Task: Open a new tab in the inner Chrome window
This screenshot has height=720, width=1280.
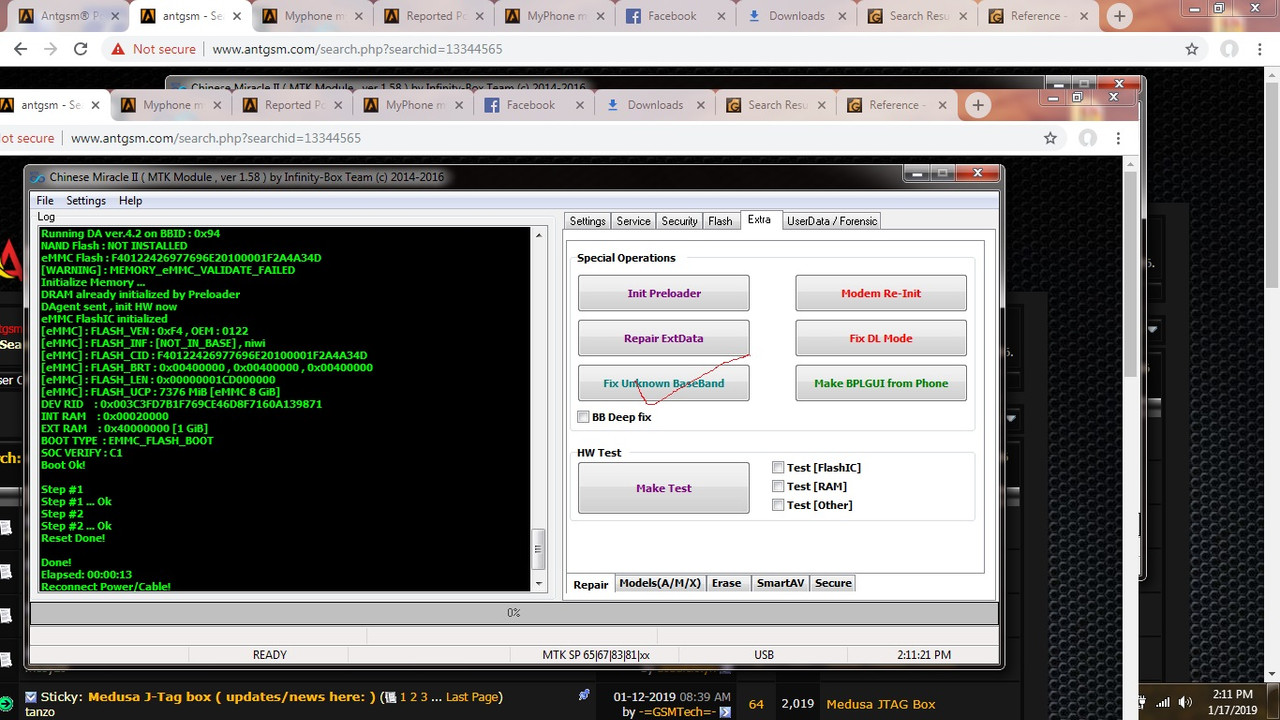Action: click(x=978, y=105)
